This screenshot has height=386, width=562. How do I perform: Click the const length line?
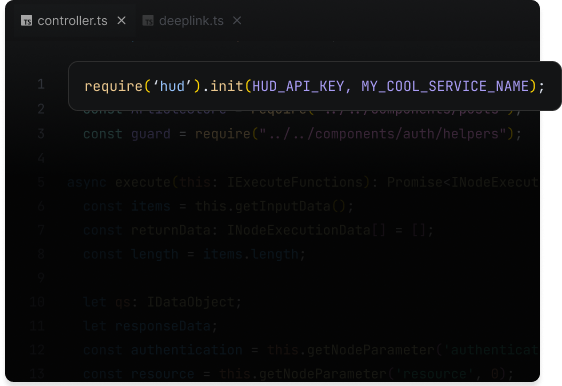(x=194, y=254)
